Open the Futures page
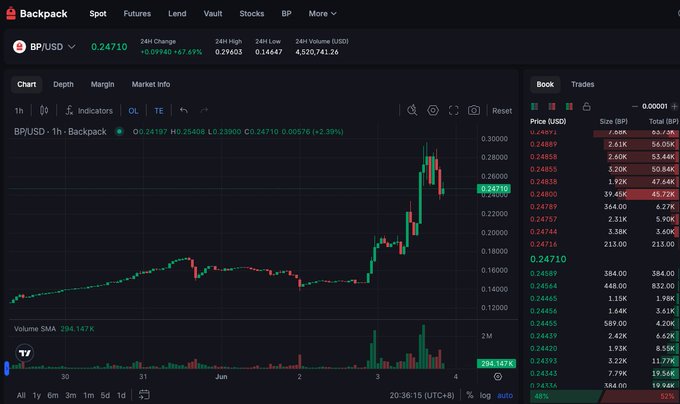Viewport: 680px width, 404px height. 137,13
